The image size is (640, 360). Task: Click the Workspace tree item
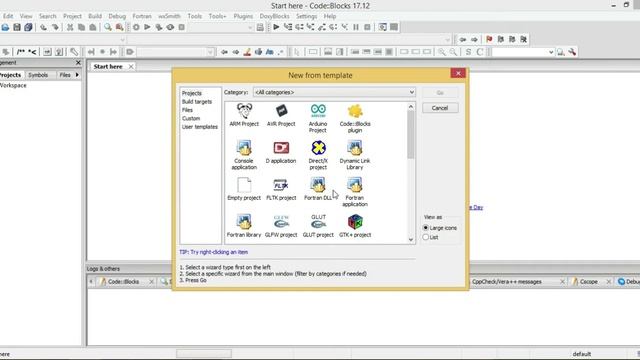coord(13,85)
